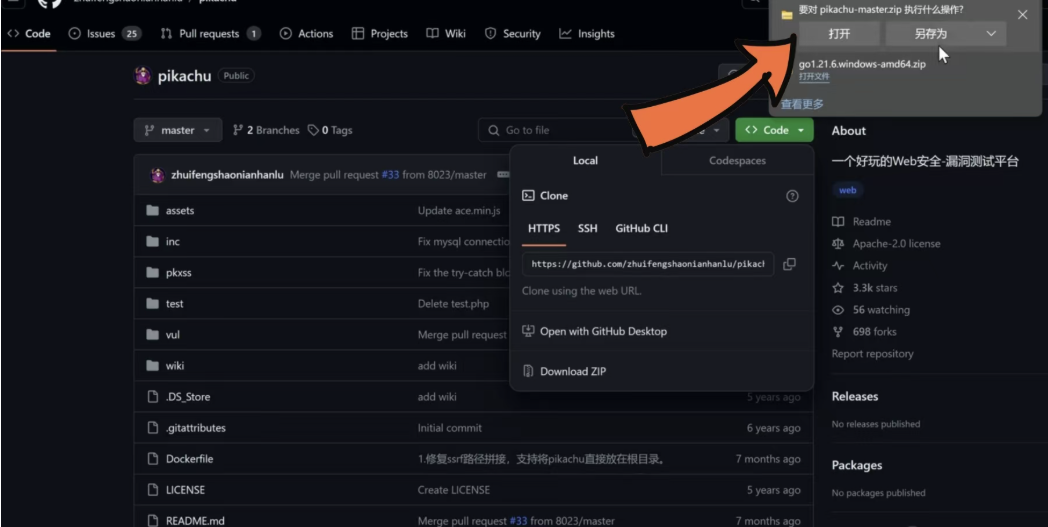This screenshot has width=1048, height=527.
Task: Click the folder icon beside test
Action: coord(152,304)
